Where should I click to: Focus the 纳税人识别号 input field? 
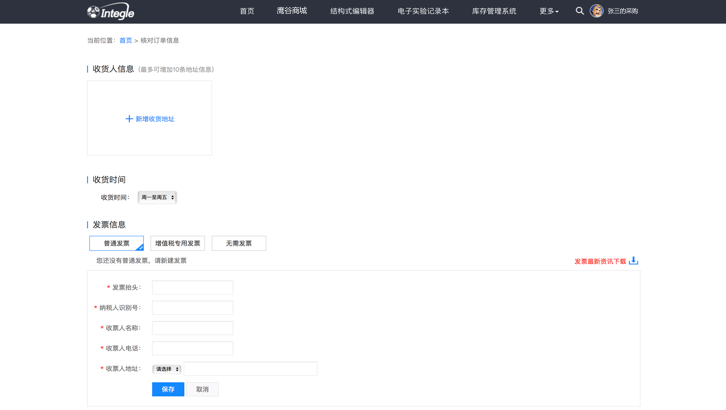(x=192, y=308)
